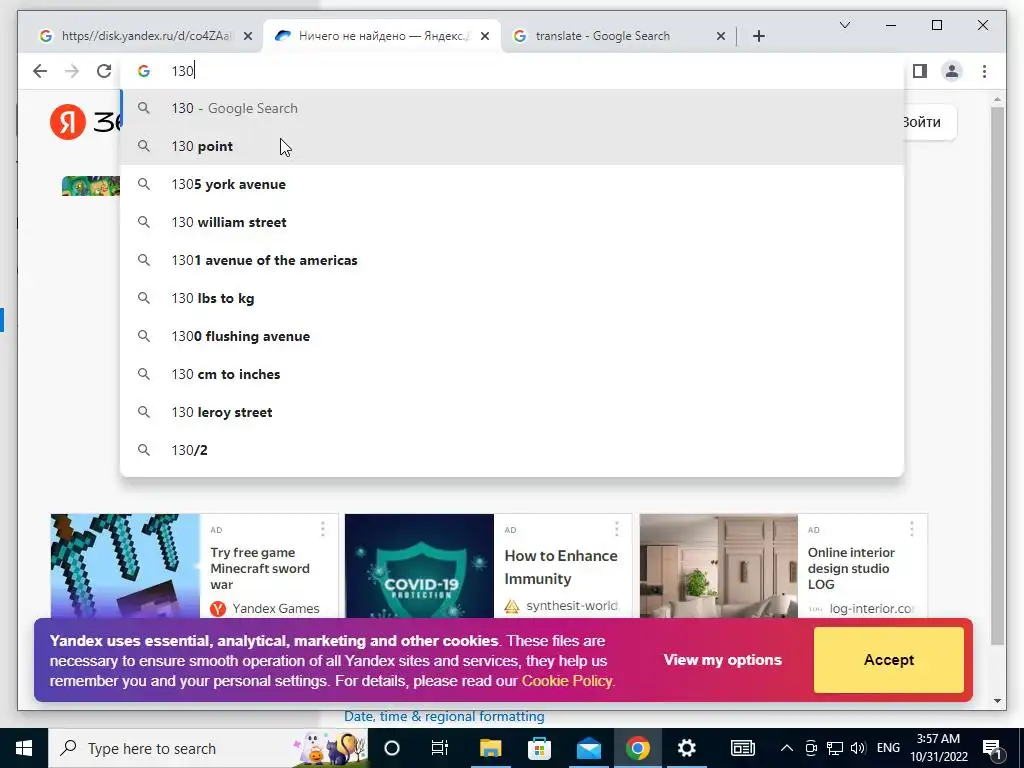Image resolution: width=1024 pixels, height=768 pixels.
Task: Open 'Date, time & regional formatting' link behind Chrome
Action: point(444,716)
